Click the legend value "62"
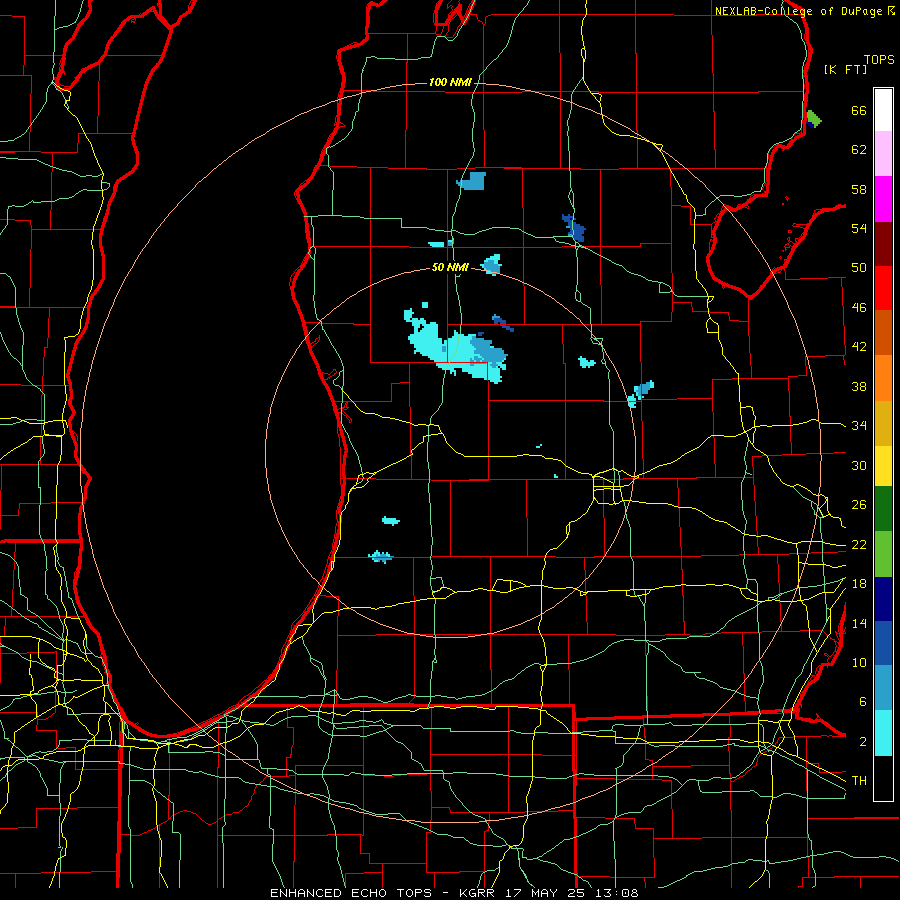The width and height of the screenshot is (900, 900). 859,150
